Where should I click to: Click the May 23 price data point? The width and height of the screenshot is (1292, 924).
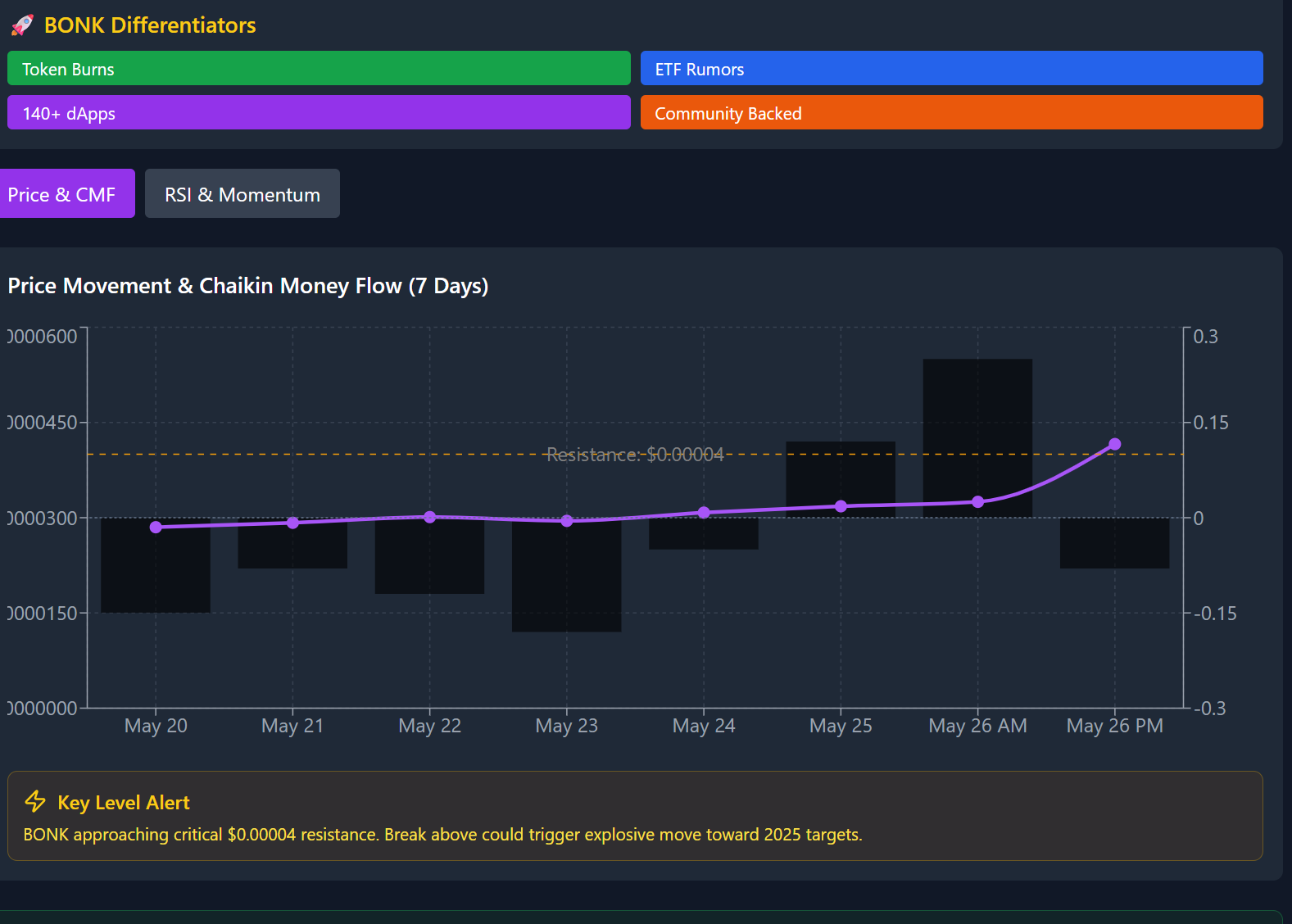point(567,521)
